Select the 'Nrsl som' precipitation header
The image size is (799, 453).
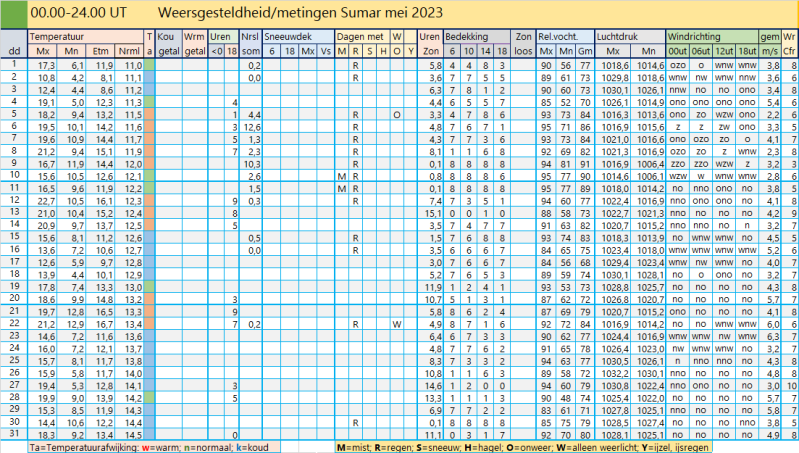[250, 44]
